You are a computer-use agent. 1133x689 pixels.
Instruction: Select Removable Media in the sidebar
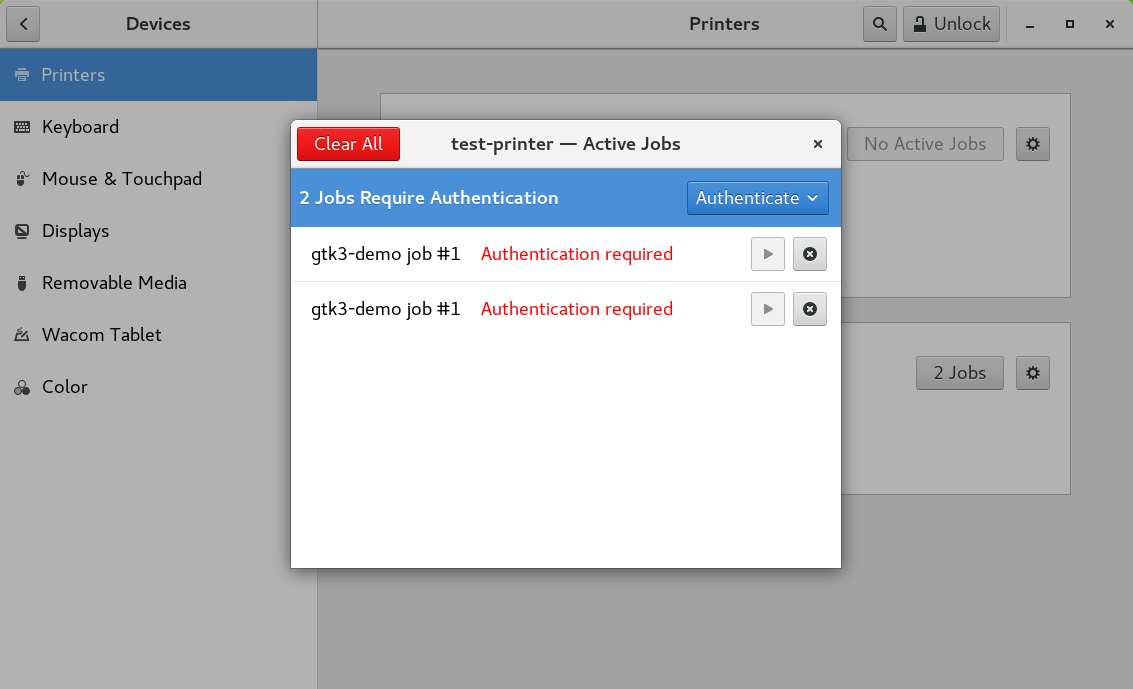click(158, 283)
